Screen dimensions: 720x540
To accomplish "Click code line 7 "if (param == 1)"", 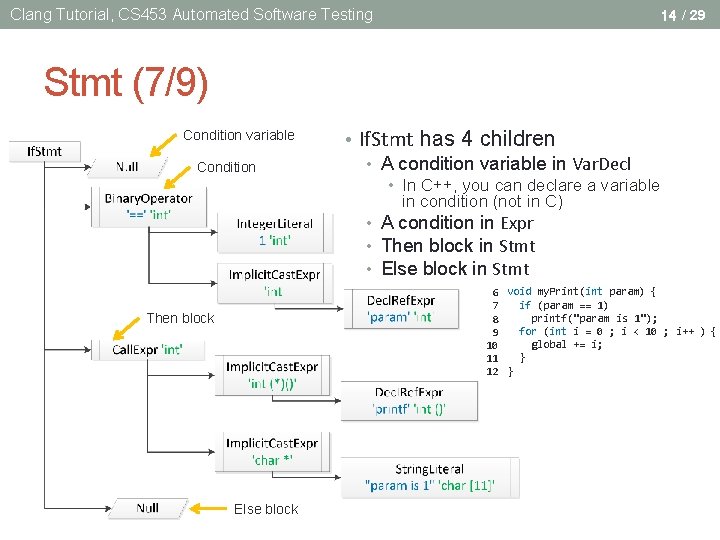I will [563, 305].
